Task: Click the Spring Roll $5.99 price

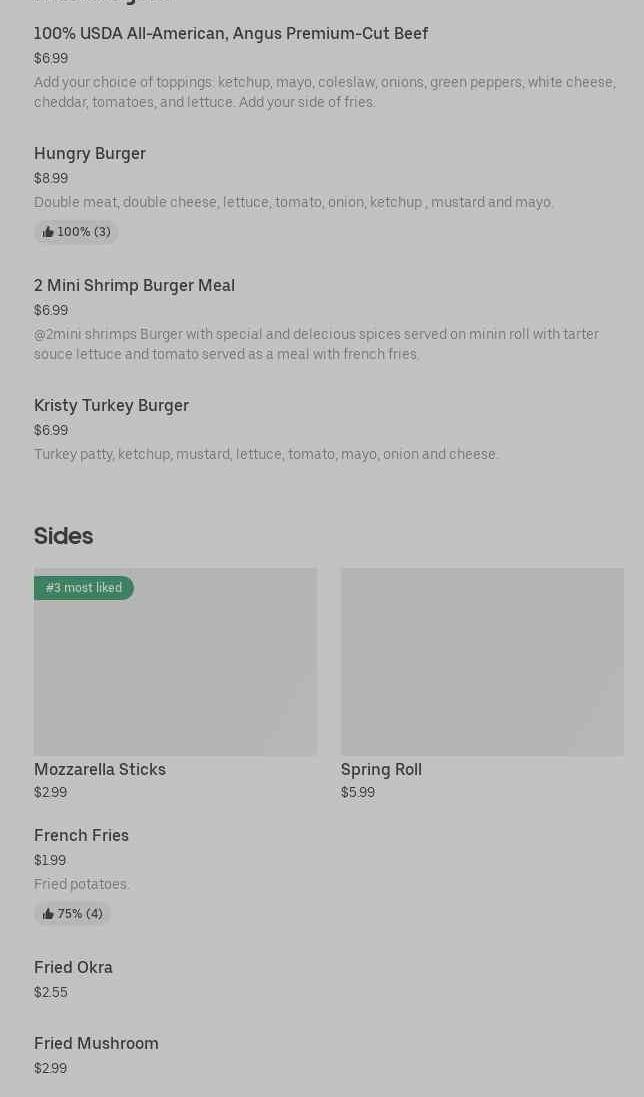Action: (x=358, y=792)
